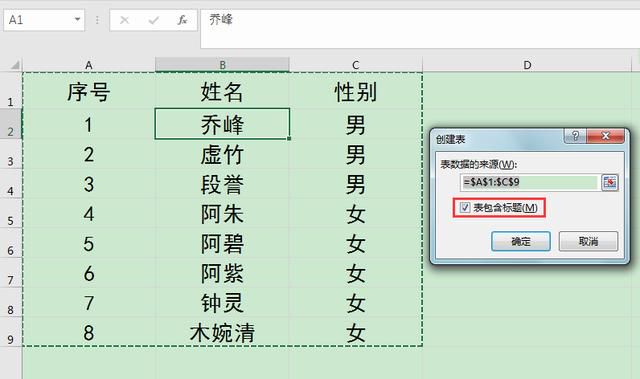Click the help question mark in 创建表 dialog
Viewport: 640px width, 379px height.
pyautogui.click(x=575, y=136)
